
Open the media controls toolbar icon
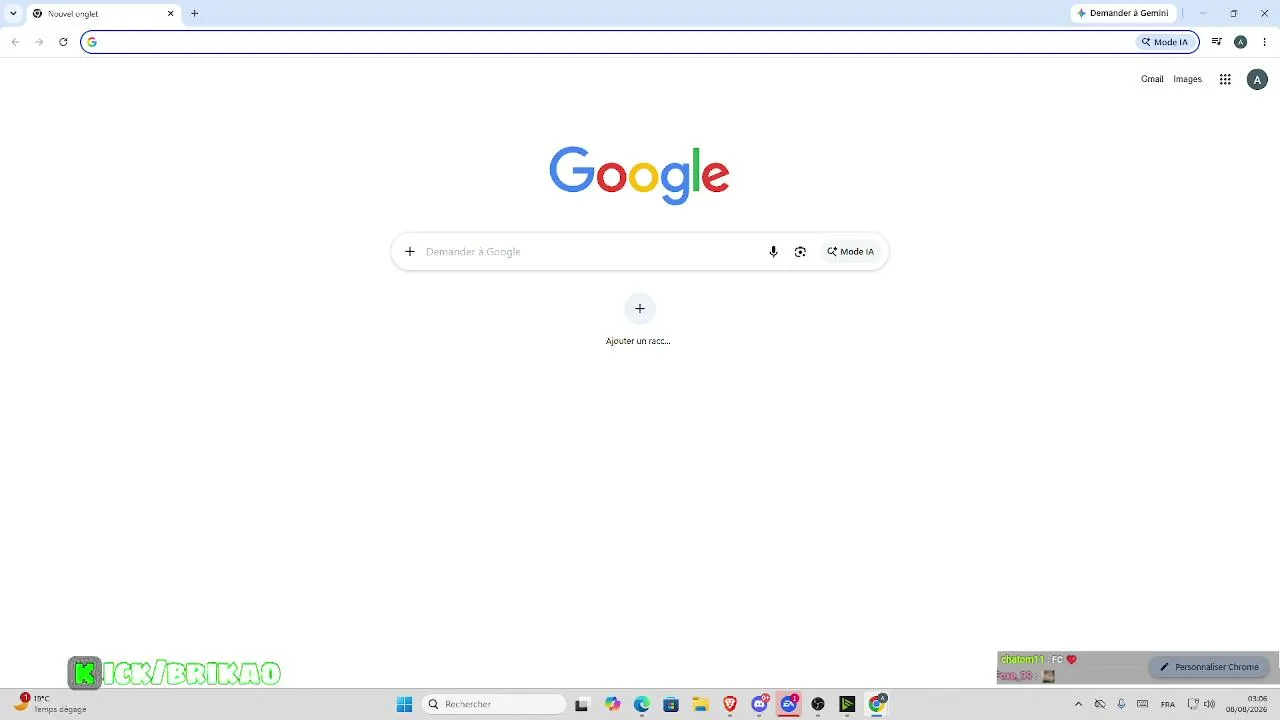[x=1216, y=42]
